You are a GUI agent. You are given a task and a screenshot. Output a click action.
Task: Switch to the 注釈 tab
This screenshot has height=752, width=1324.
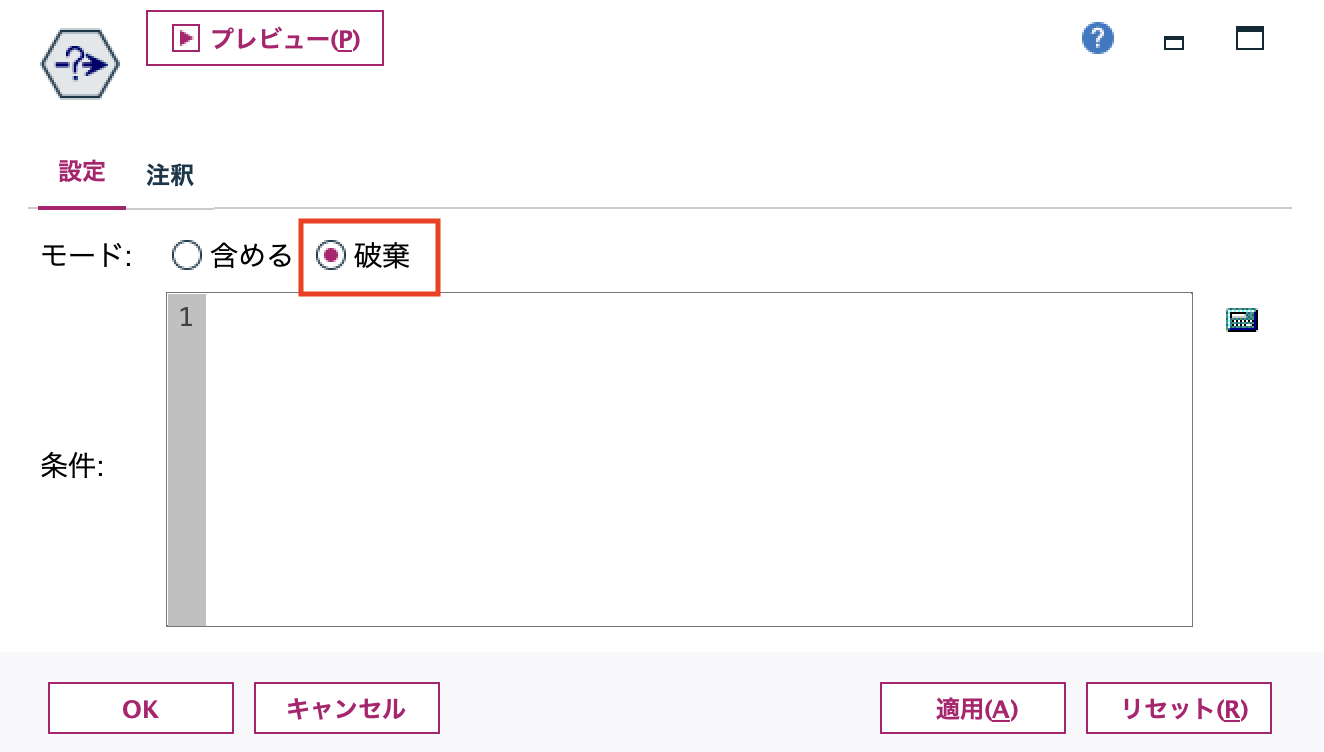click(x=170, y=174)
